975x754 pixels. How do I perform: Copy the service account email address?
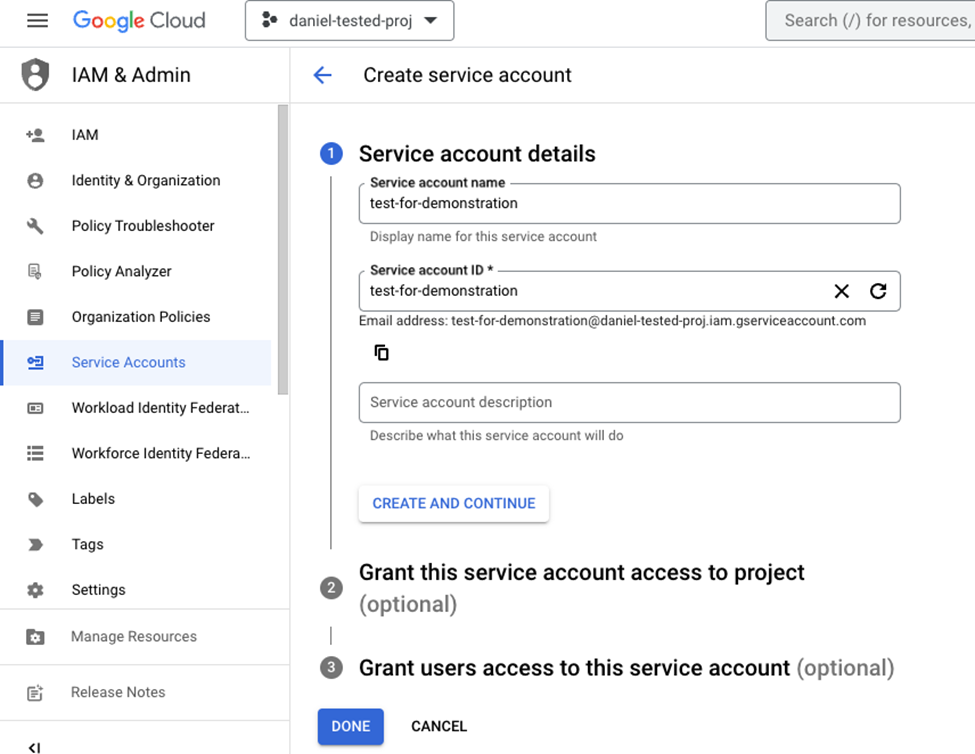click(x=381, y=352)
